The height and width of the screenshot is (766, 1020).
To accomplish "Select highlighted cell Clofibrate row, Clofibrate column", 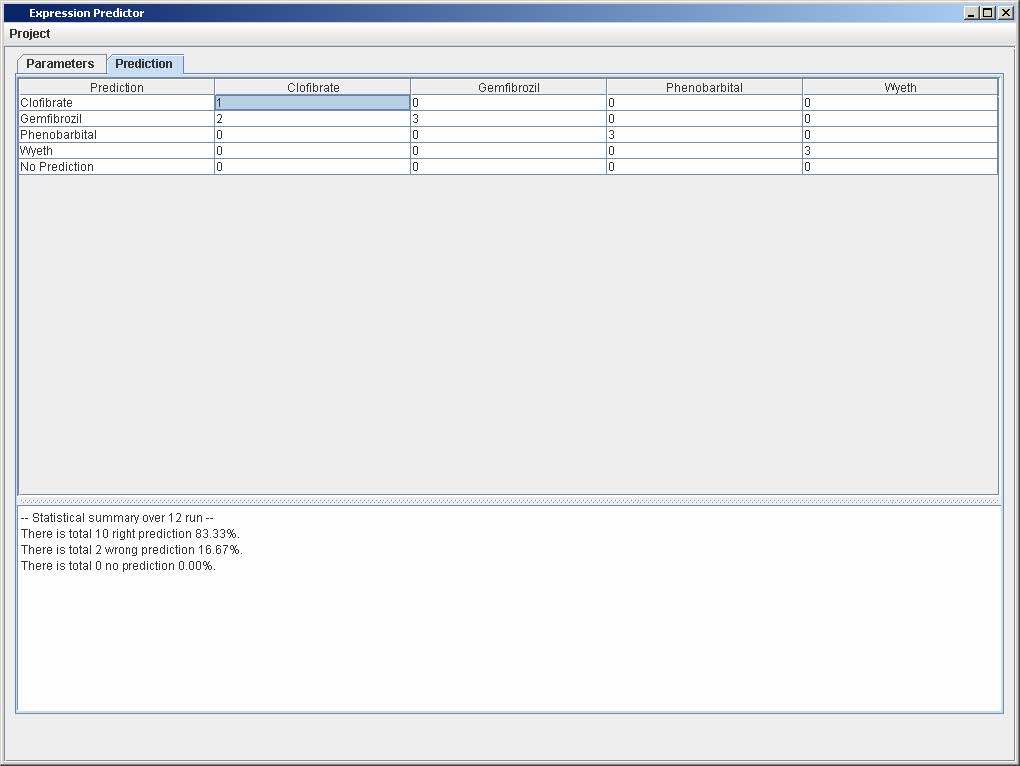I will (313, 103).
